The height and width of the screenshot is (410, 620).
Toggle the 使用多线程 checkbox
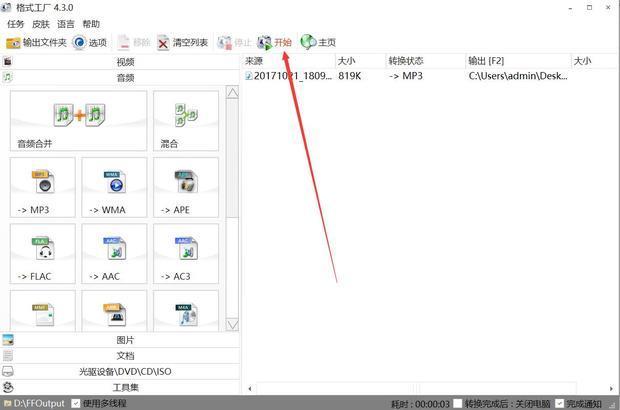(x=76, y=403)
